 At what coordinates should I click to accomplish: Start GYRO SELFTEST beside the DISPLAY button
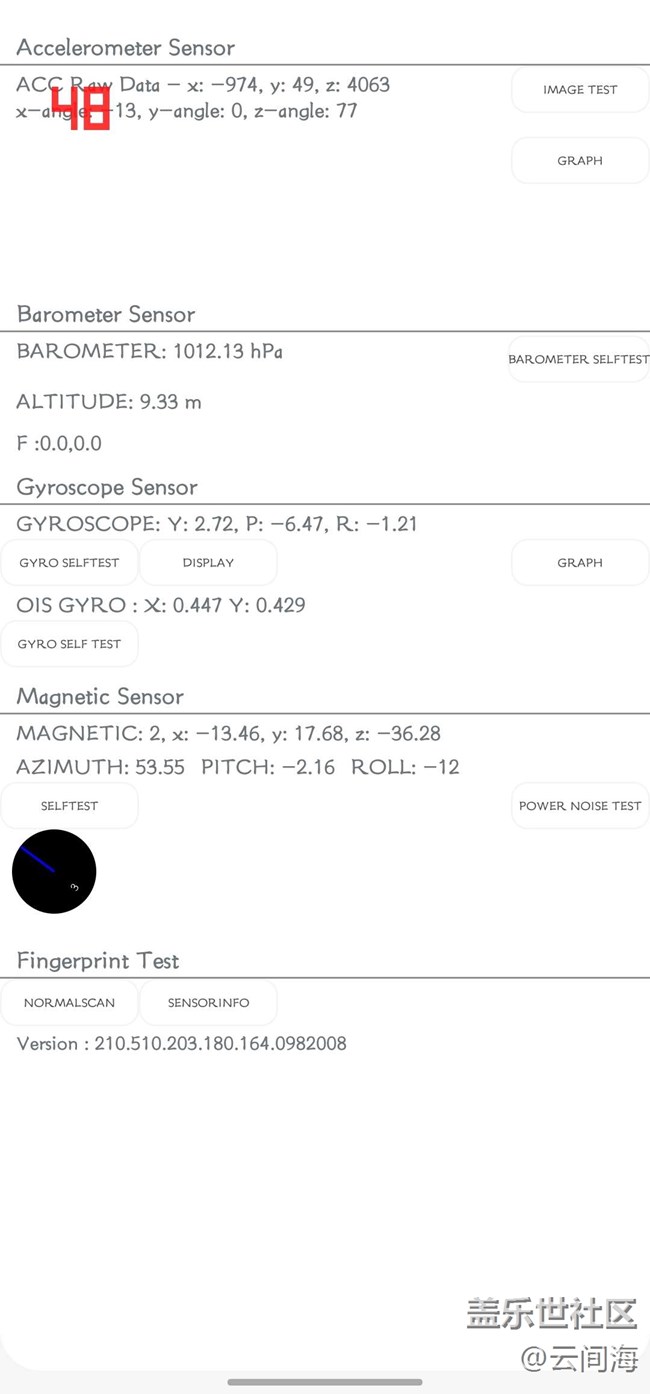[x=69, y=563]
